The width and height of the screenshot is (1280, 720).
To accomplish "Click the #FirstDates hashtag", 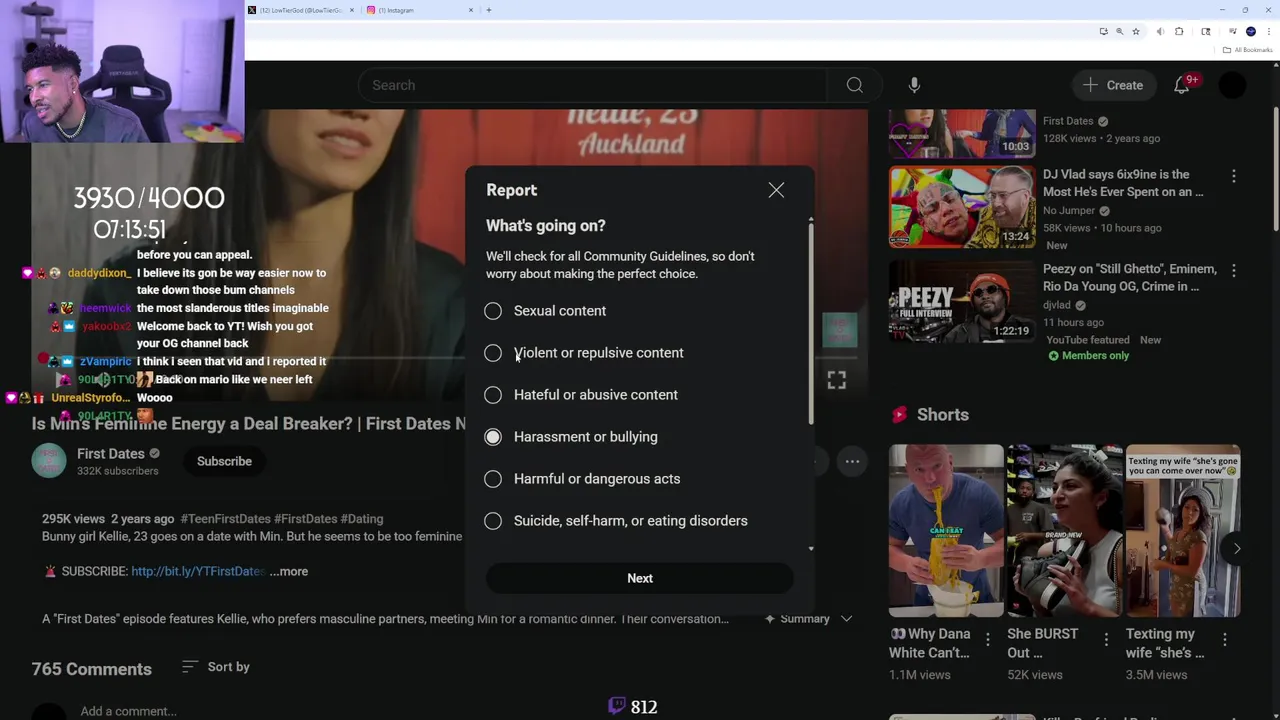I will coord(305,519).
